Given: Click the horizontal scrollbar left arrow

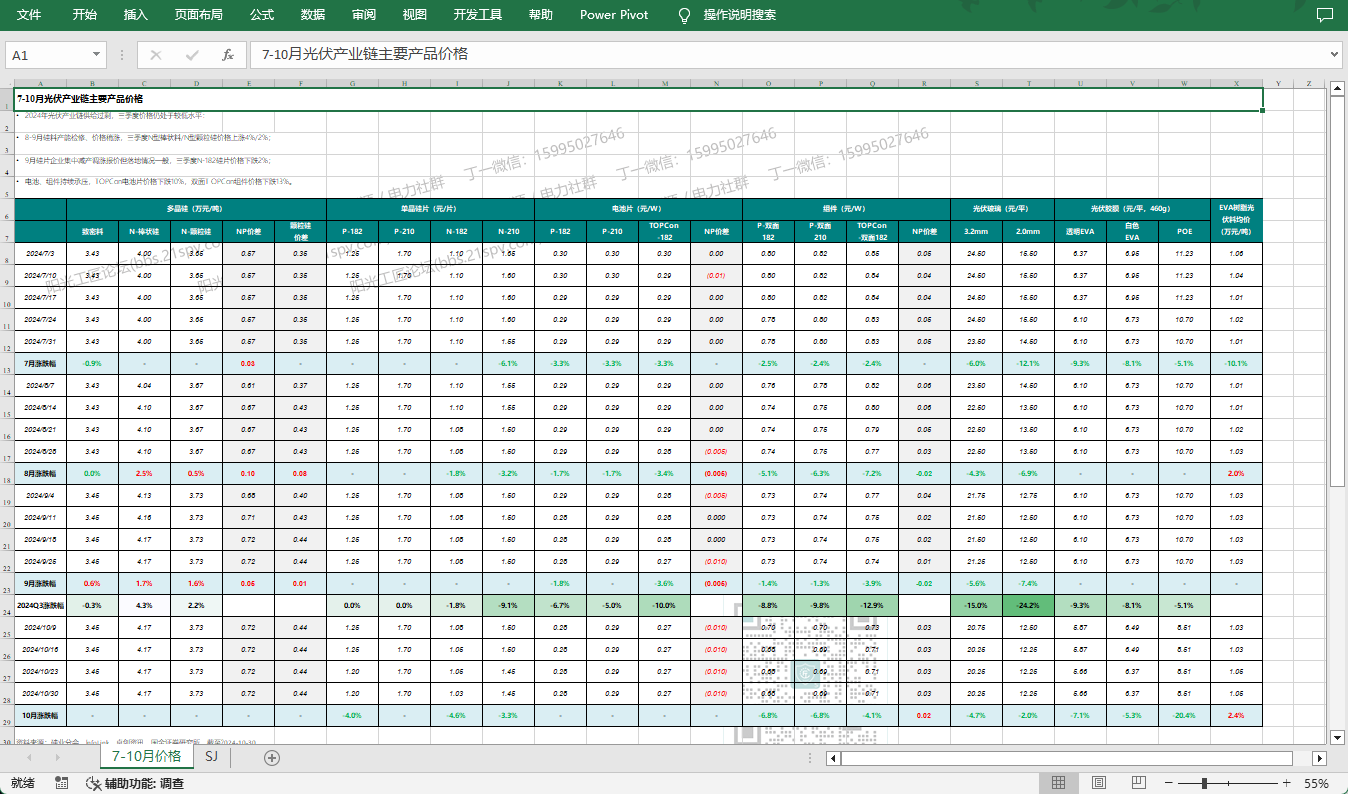Looking at the screenshot, I should pos(833,759).
